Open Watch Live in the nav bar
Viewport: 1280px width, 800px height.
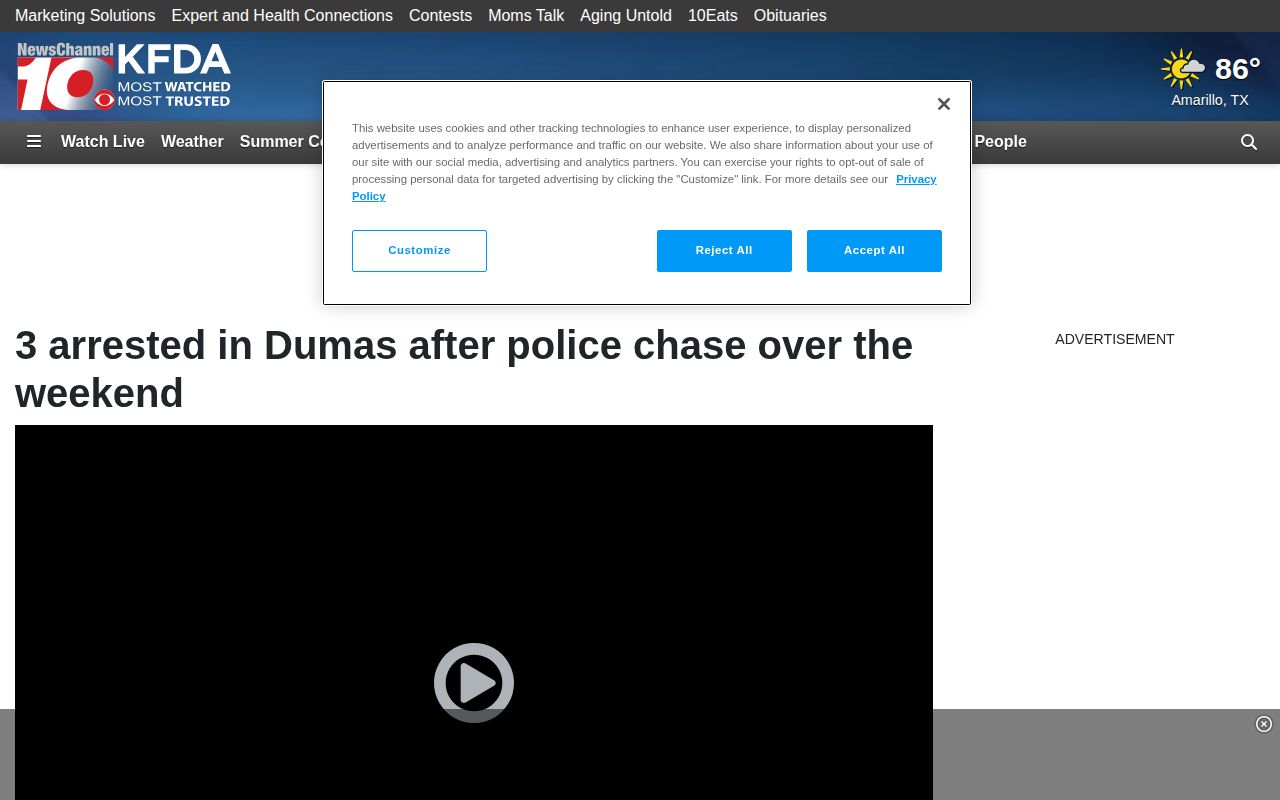[x=103, y=141]
